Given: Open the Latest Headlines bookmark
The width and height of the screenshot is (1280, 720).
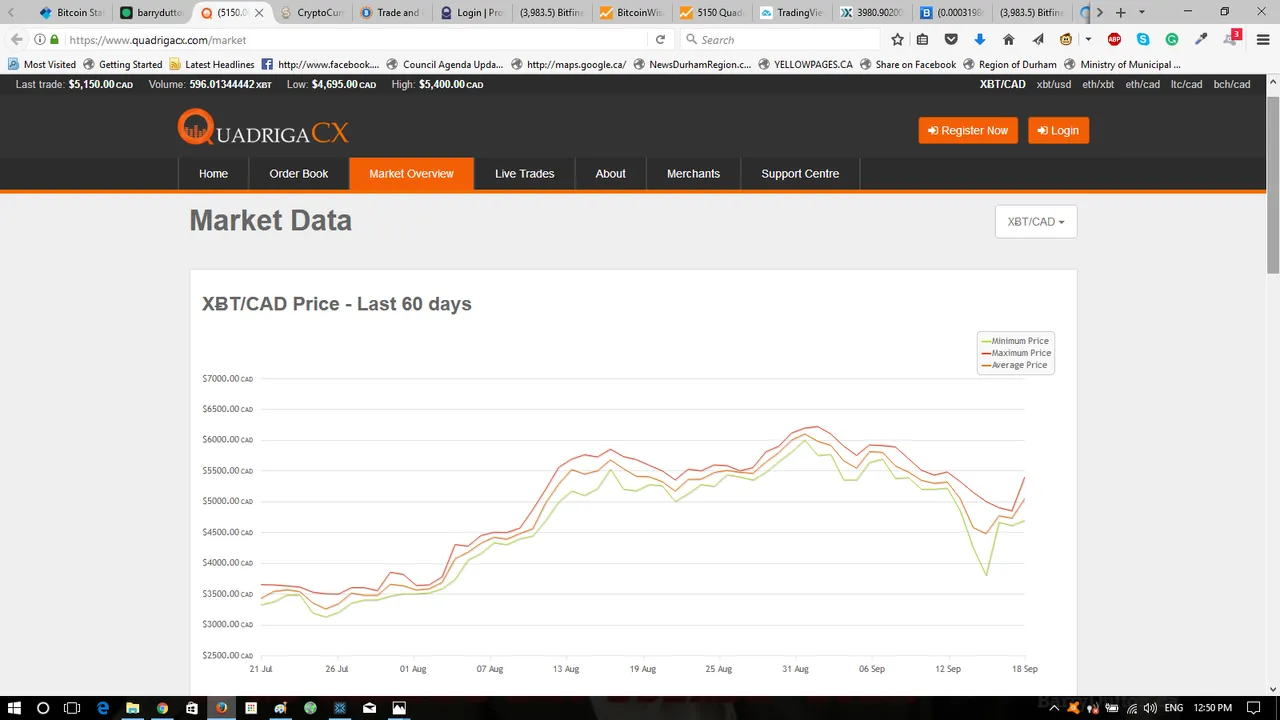Looking at the screenshot, I should click(212, 64).
